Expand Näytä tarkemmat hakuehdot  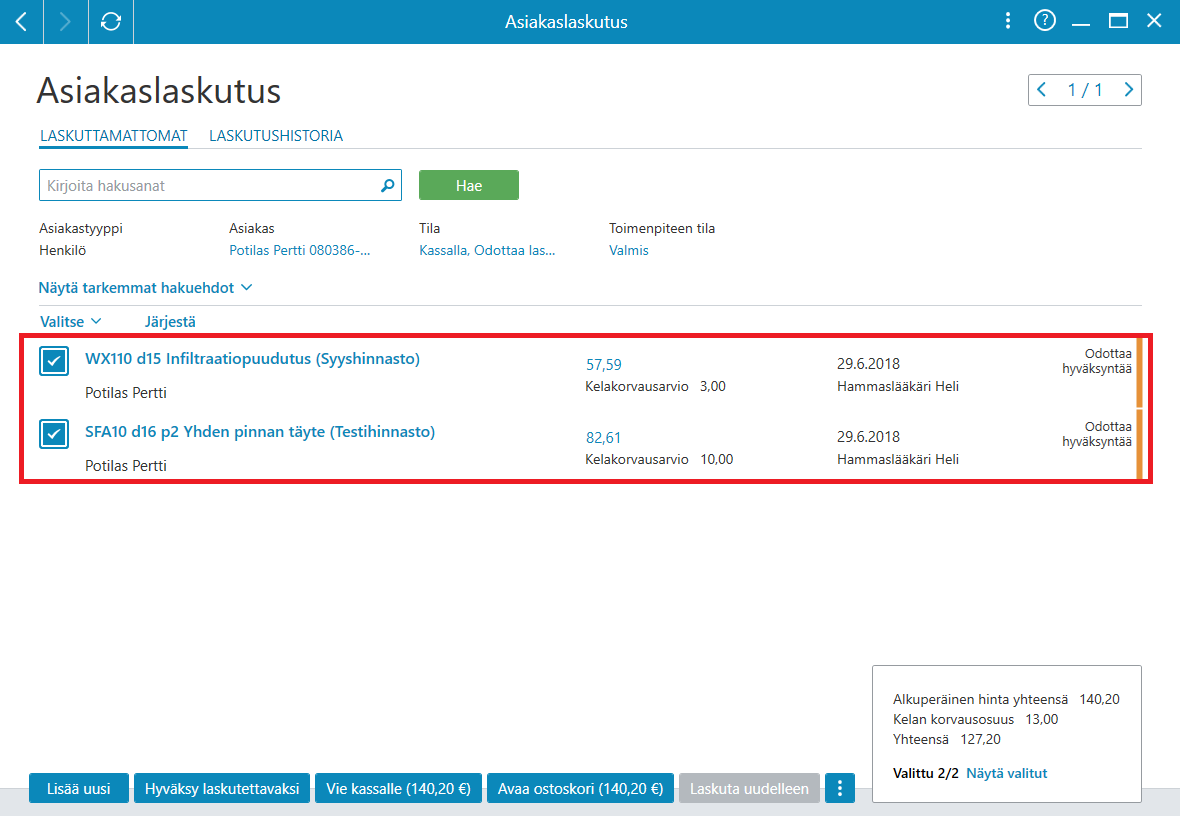(145, 288)
